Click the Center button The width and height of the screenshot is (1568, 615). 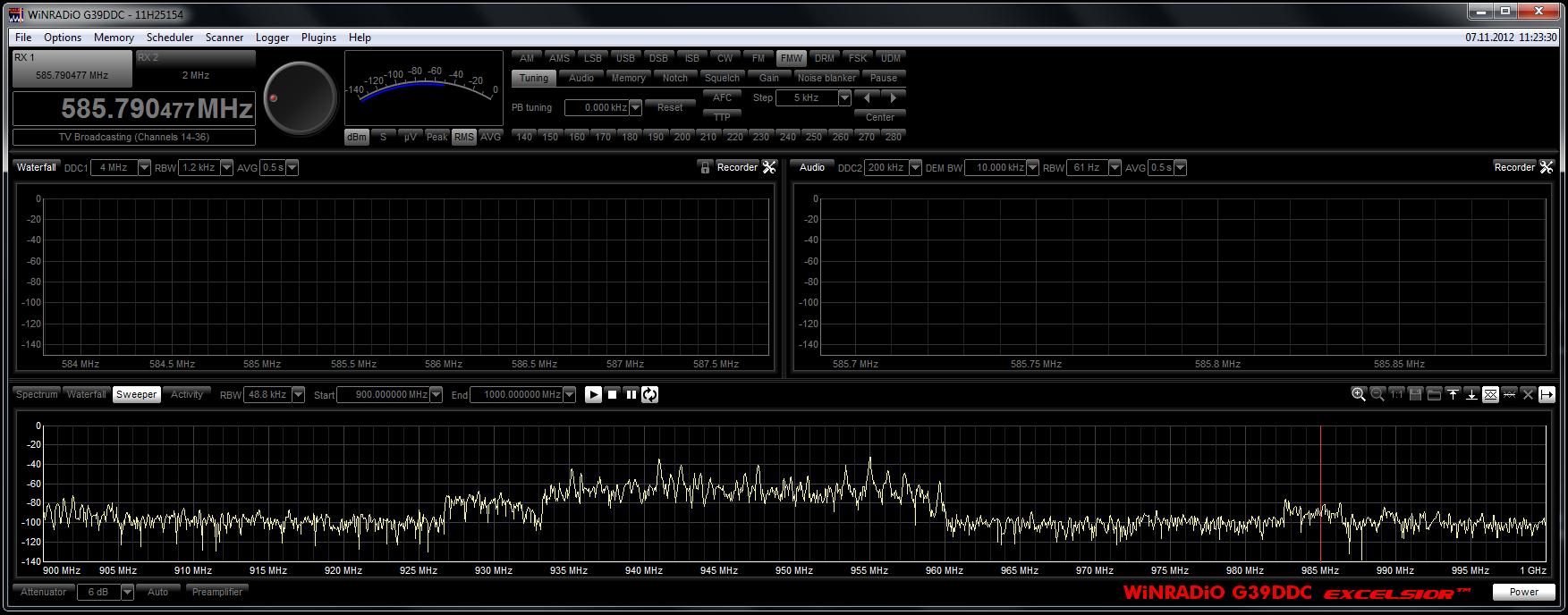tap(880, 117)
